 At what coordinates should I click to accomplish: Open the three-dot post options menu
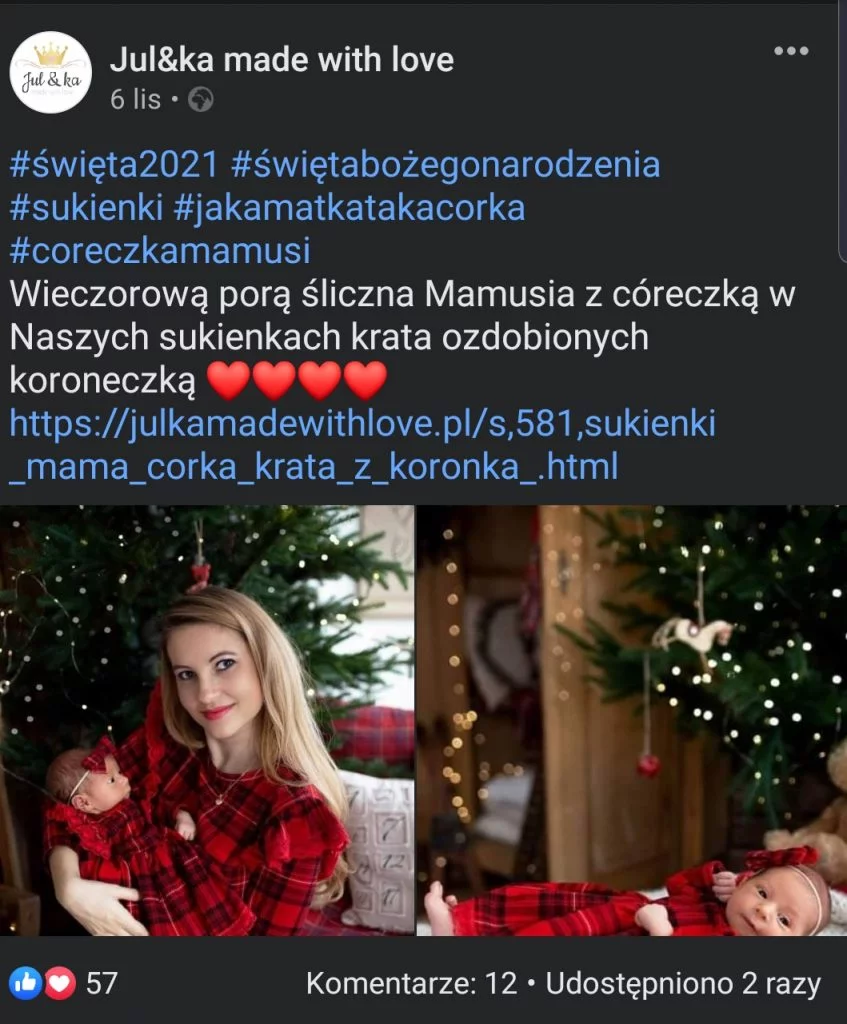(791, 51)
